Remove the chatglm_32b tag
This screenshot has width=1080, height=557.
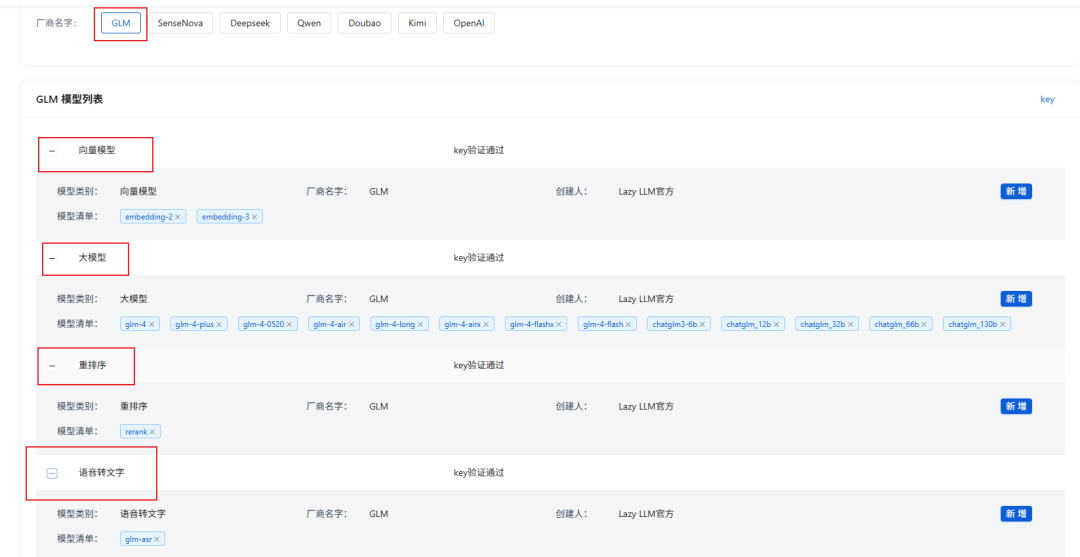point(851,324)
